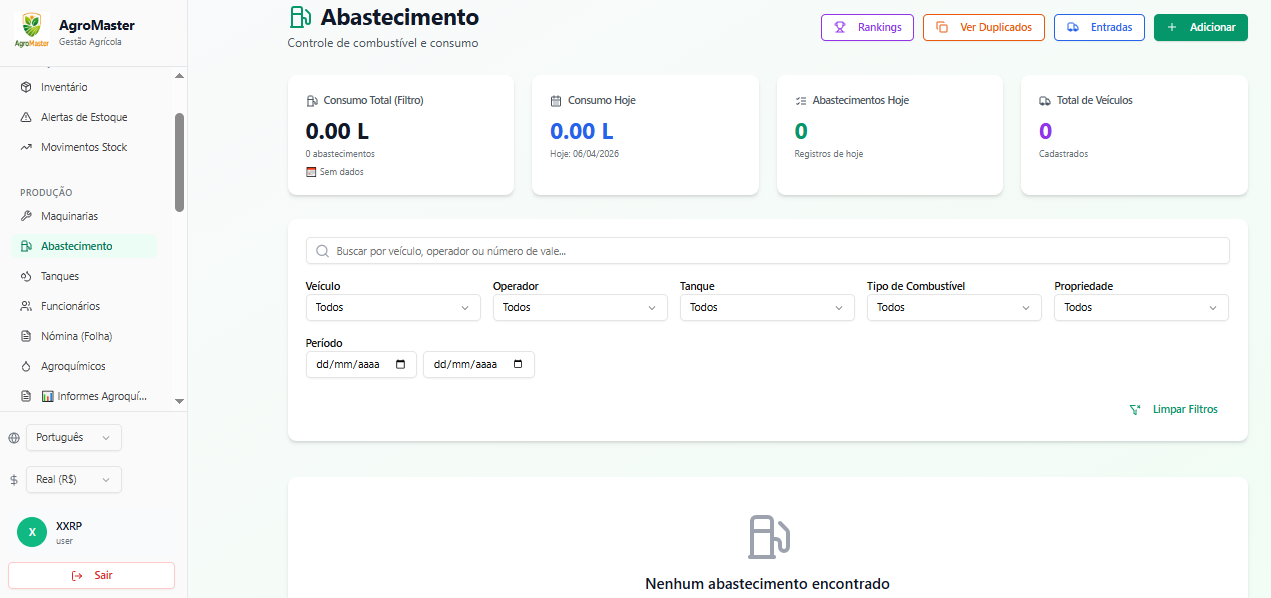1271x598 pixels.
Task: Expand the Operador filter dropdown
Action: point(579,308)
